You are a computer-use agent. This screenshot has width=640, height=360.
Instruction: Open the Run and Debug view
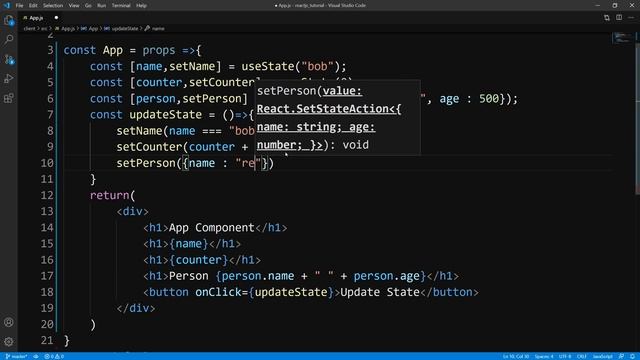9,78
